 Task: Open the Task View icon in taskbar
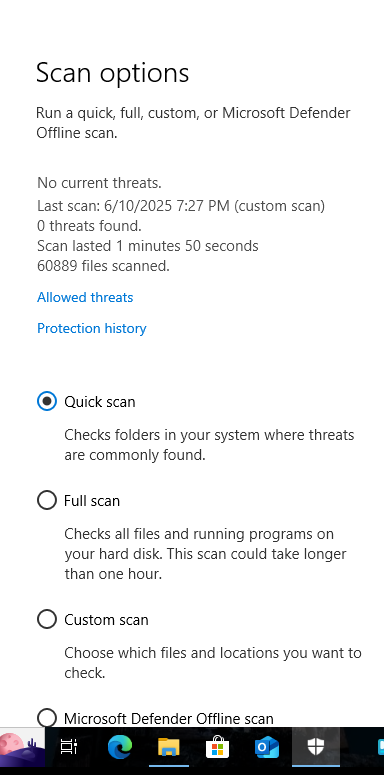click(69, 747)
